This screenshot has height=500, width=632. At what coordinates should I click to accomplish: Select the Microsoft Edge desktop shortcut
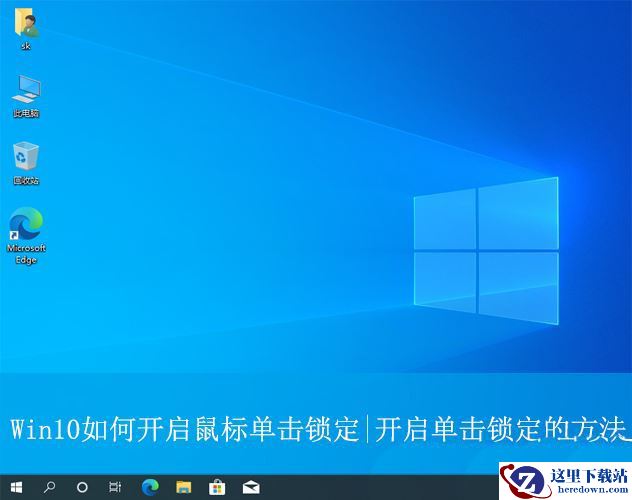[x=26, y=236]
